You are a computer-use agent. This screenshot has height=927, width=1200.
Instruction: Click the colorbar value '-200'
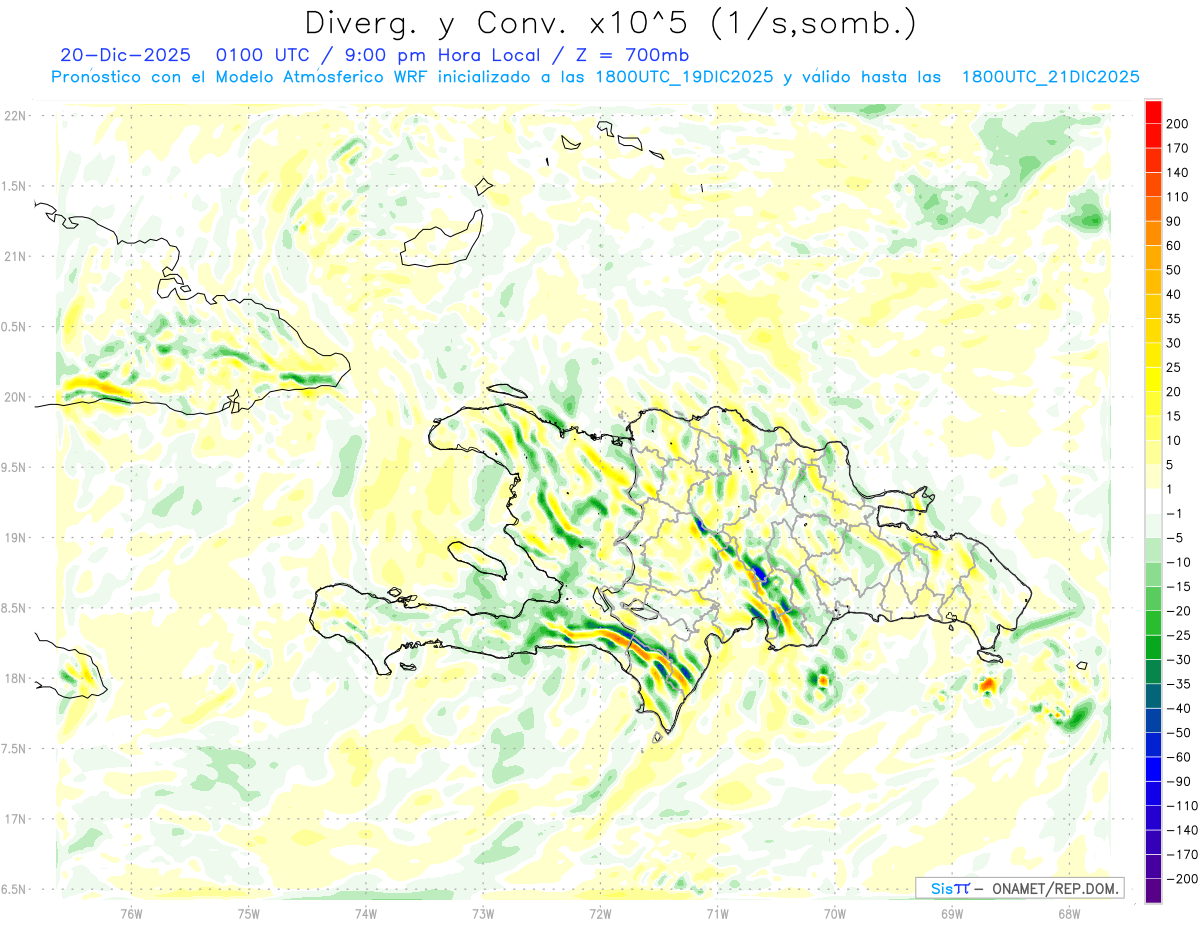(x=1184, y=878)
